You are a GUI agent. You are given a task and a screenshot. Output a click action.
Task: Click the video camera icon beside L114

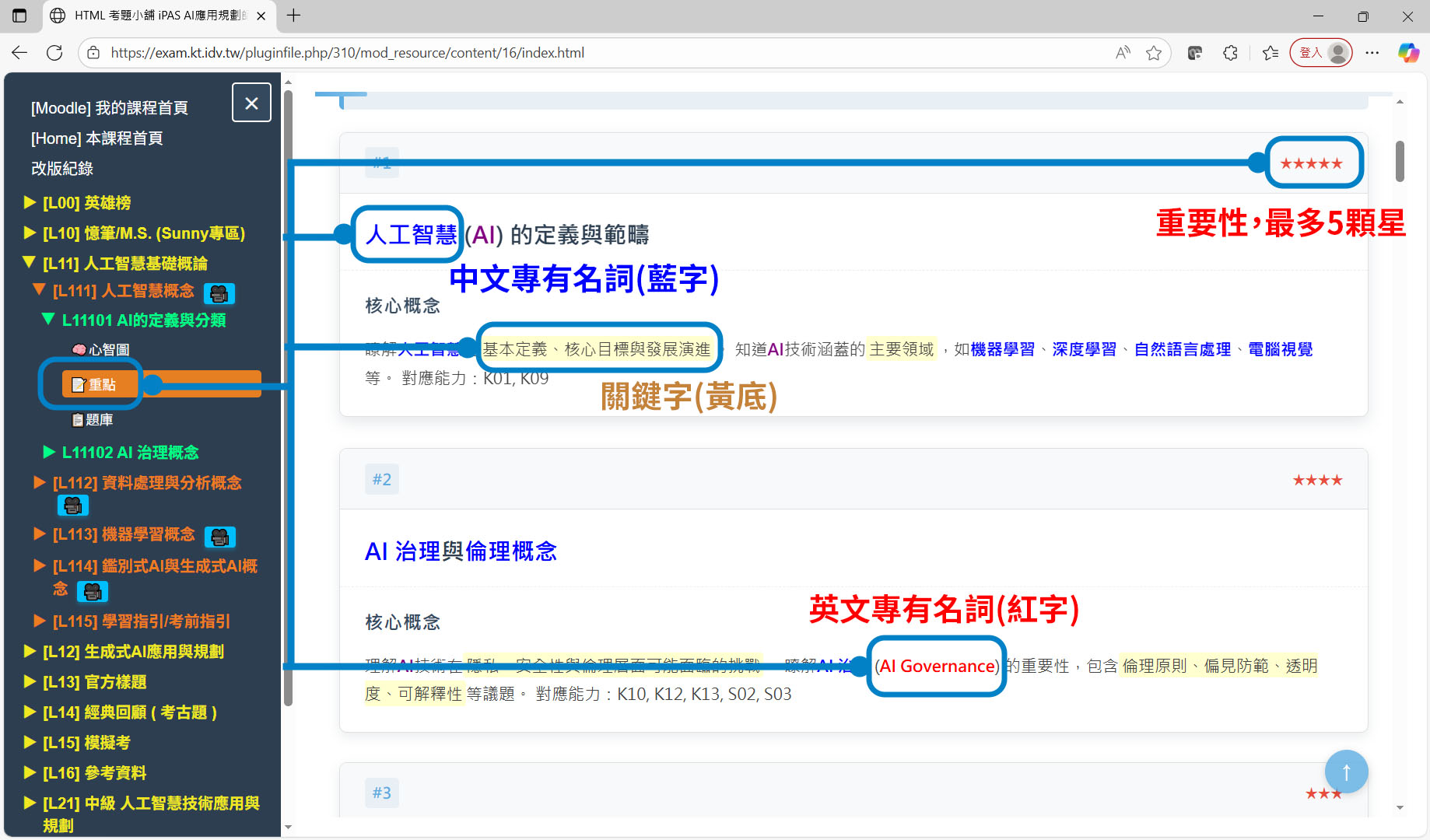93,592
